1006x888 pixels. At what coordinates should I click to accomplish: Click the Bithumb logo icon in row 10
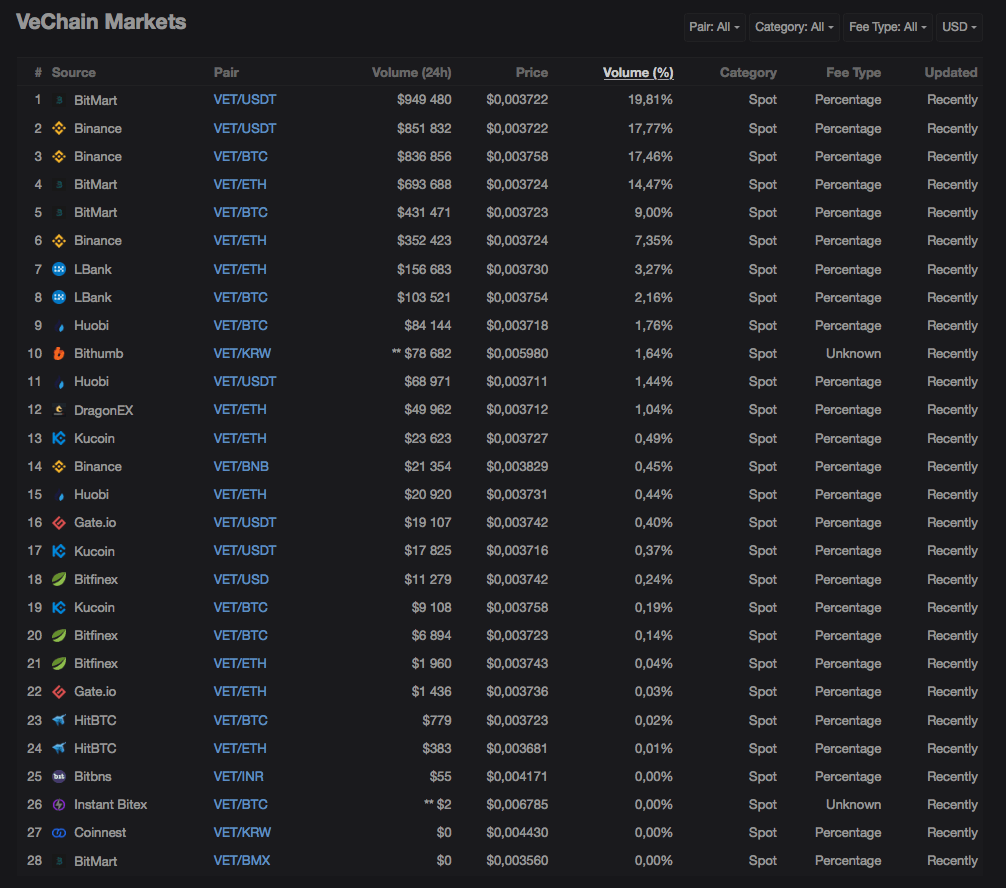[x=59, y=354]
